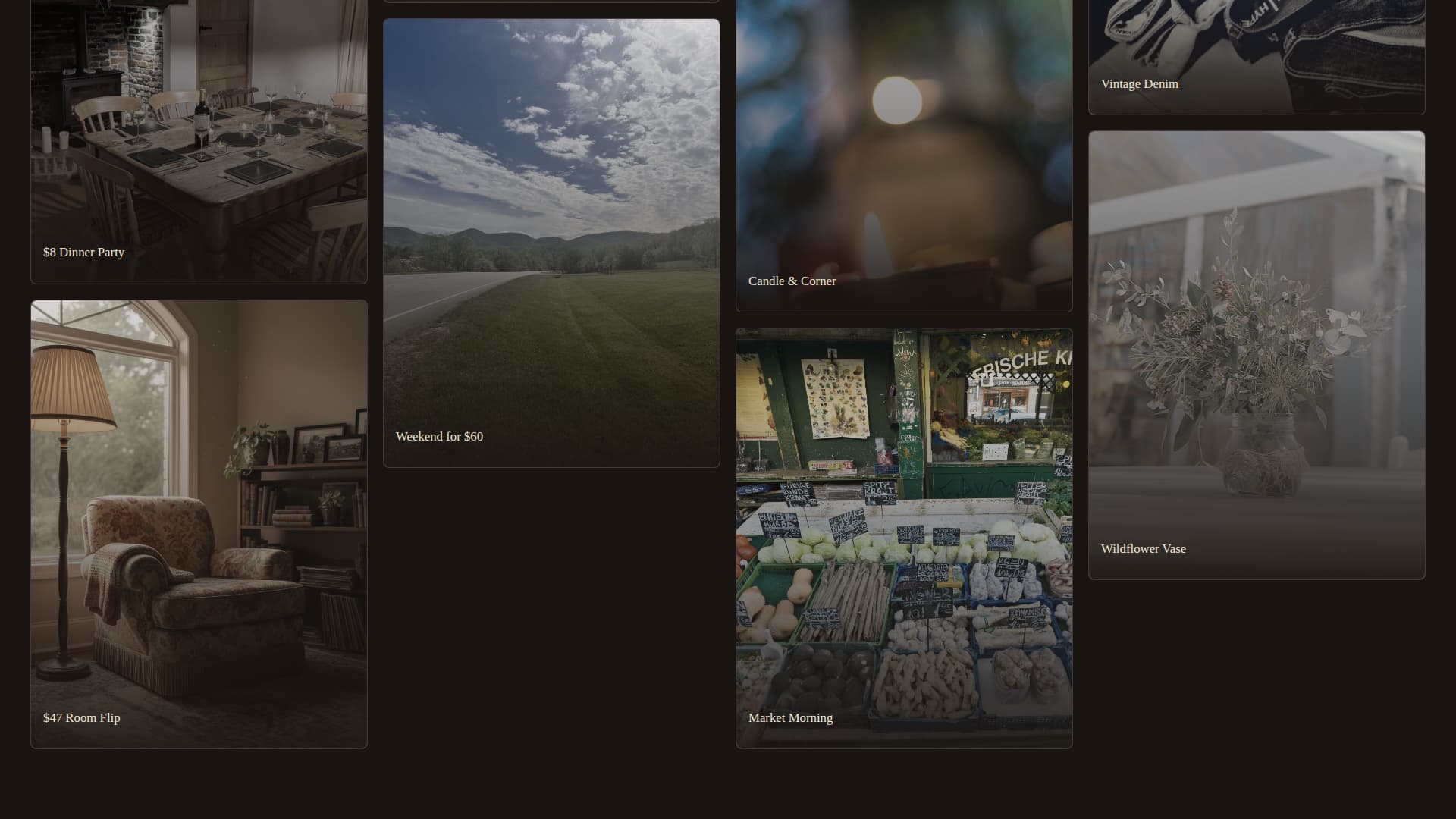The image size is (1456, 819).
Task: Select the "$47 Room Flip" caption text
Action: pyautogui.click(x=81, y=717)
